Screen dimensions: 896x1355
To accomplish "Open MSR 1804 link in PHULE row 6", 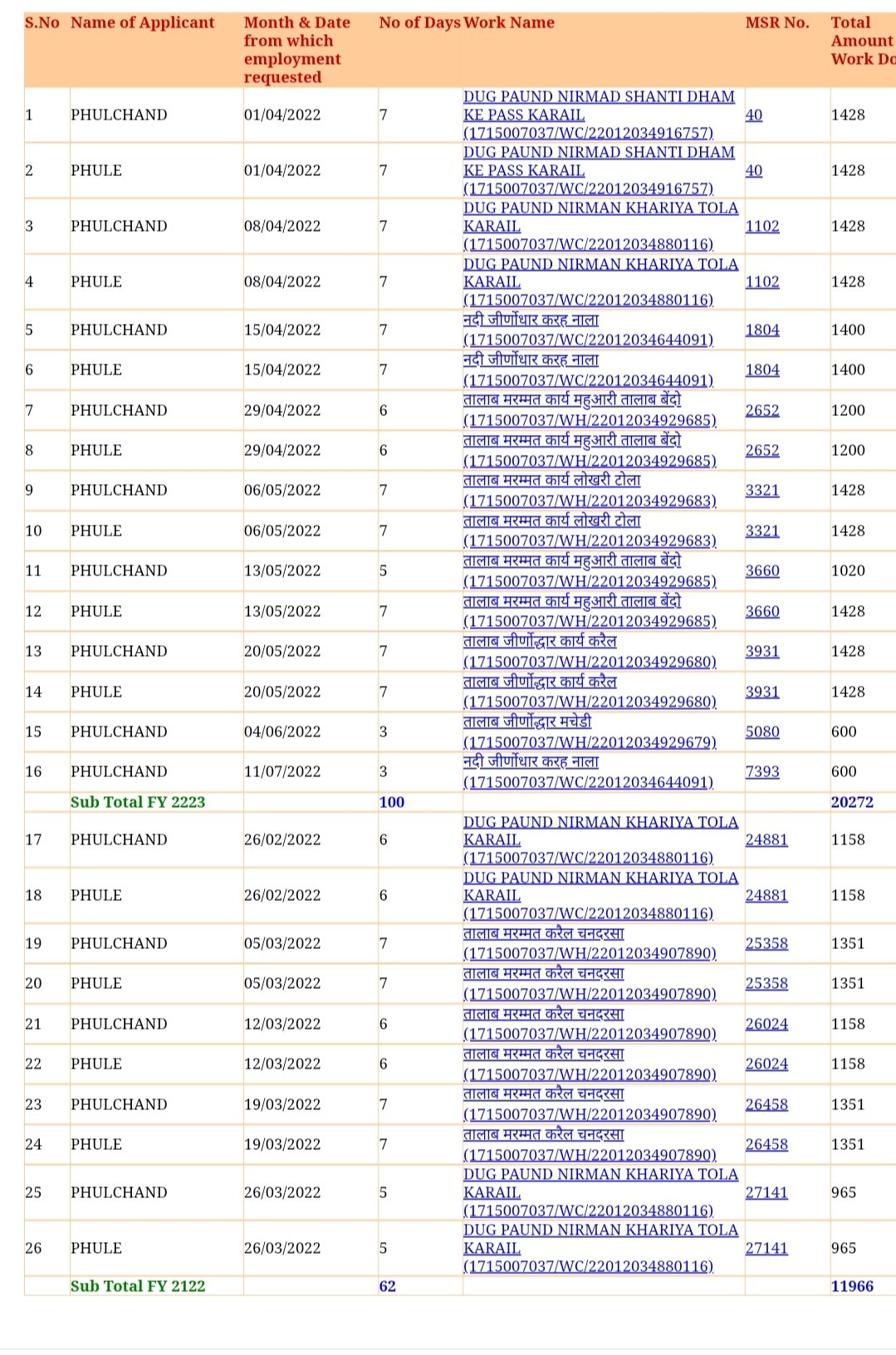I will [x=761, y=369].
